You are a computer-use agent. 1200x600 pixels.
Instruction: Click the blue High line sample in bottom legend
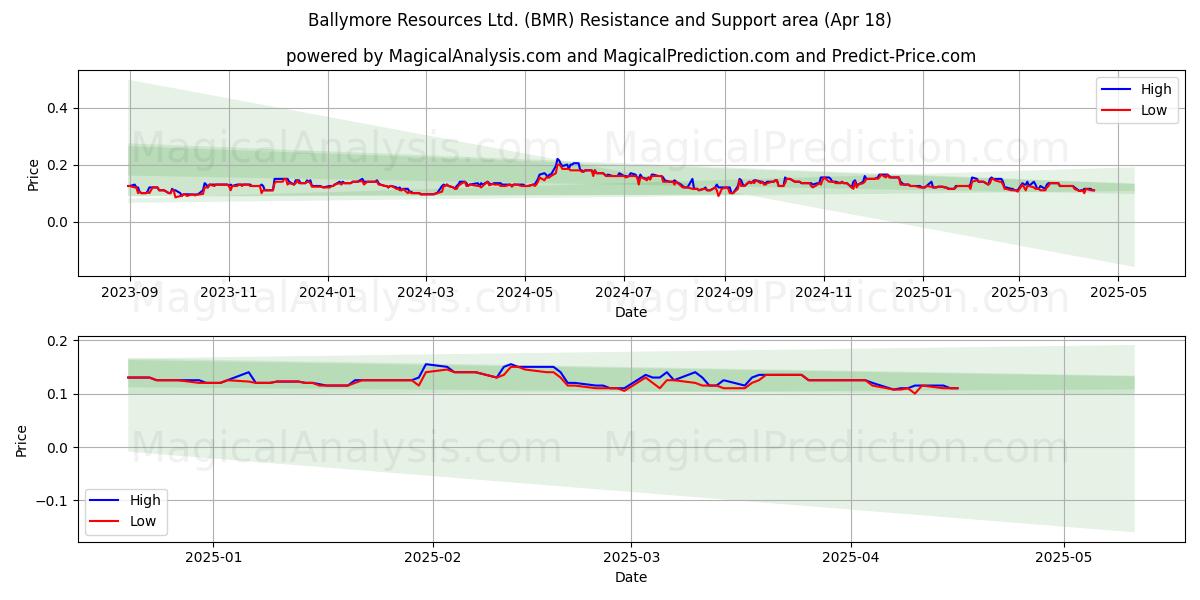[106, 501]
